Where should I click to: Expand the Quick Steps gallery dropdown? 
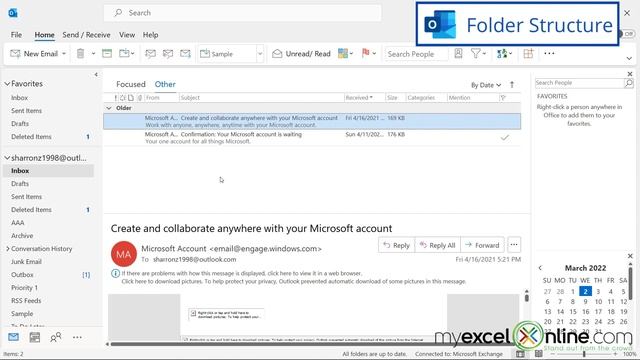(x=260, y=53)
